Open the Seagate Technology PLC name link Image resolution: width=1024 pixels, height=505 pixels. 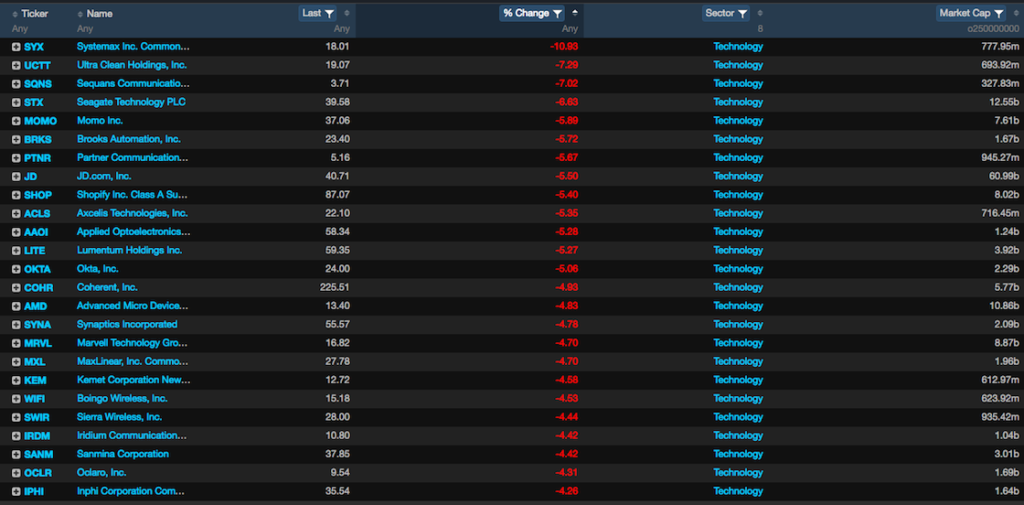[131, 102]
